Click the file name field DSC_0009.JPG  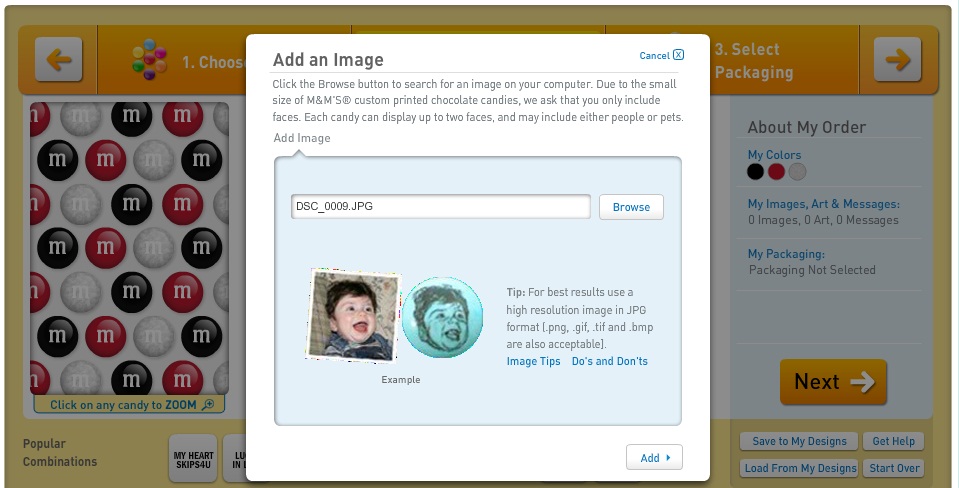[x=441, y=207]
